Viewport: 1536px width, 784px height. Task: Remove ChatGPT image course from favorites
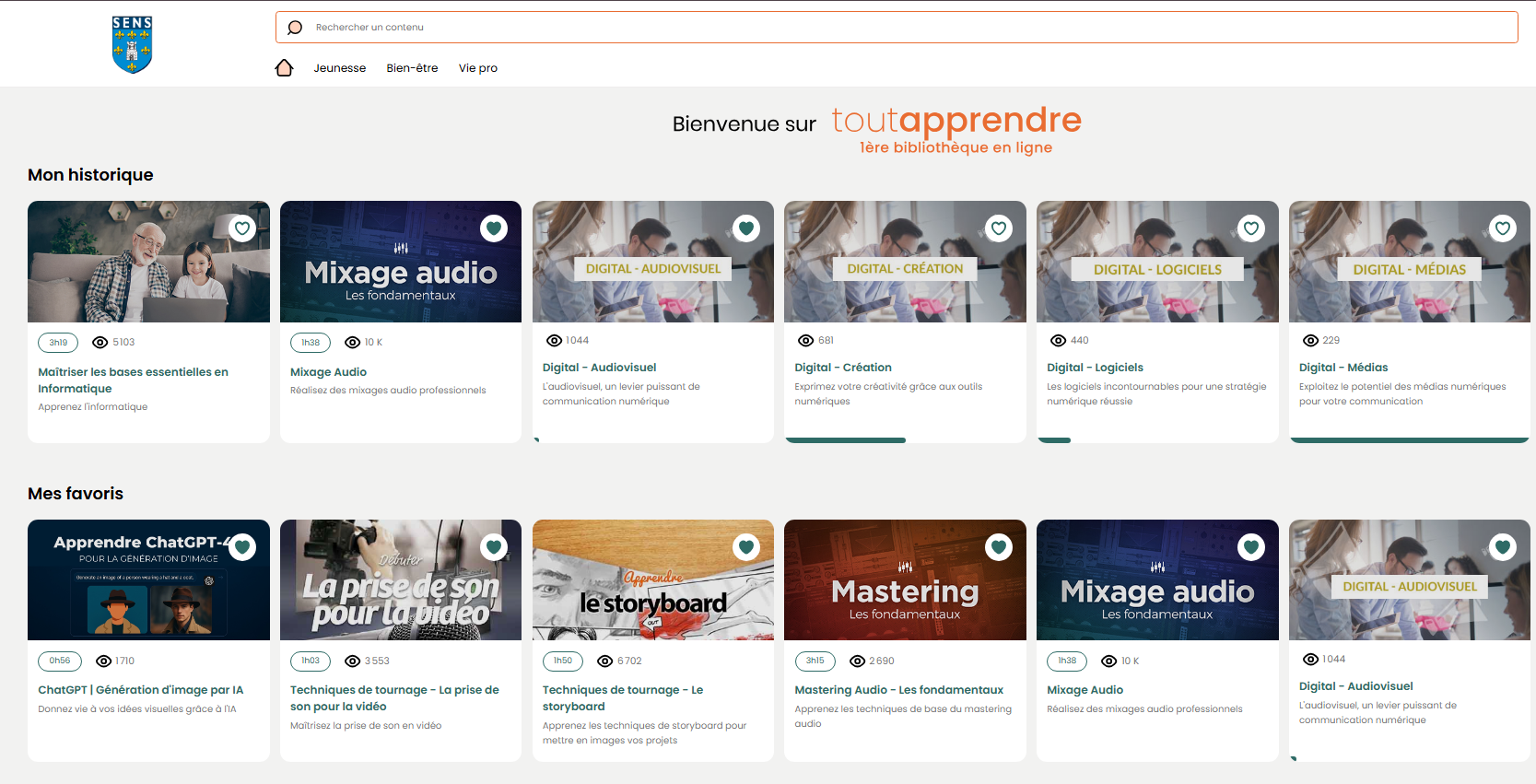[x=242, y=547]
